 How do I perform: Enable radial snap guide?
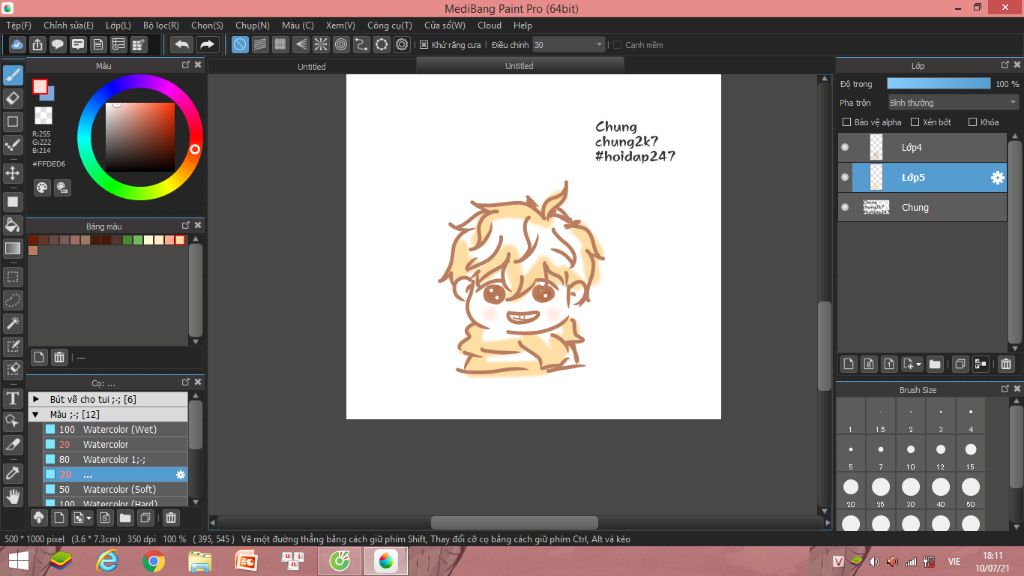(x=321, y=44)
